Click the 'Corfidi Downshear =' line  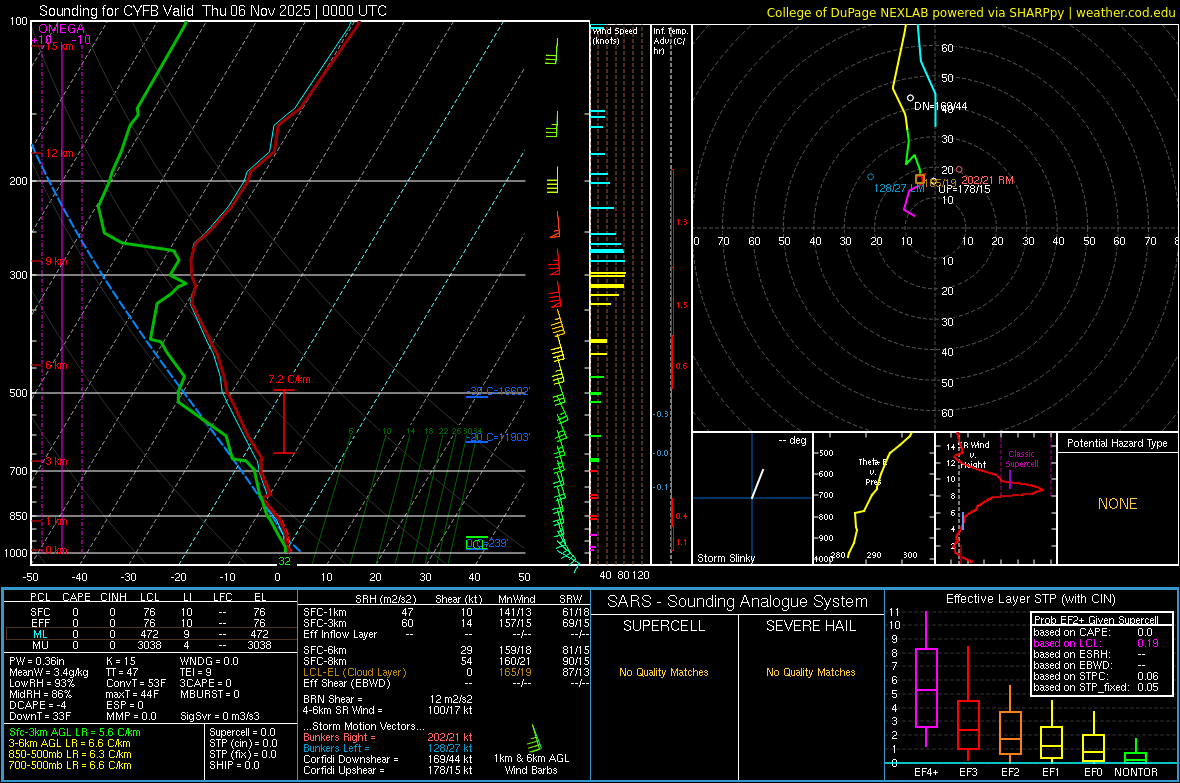388,759
